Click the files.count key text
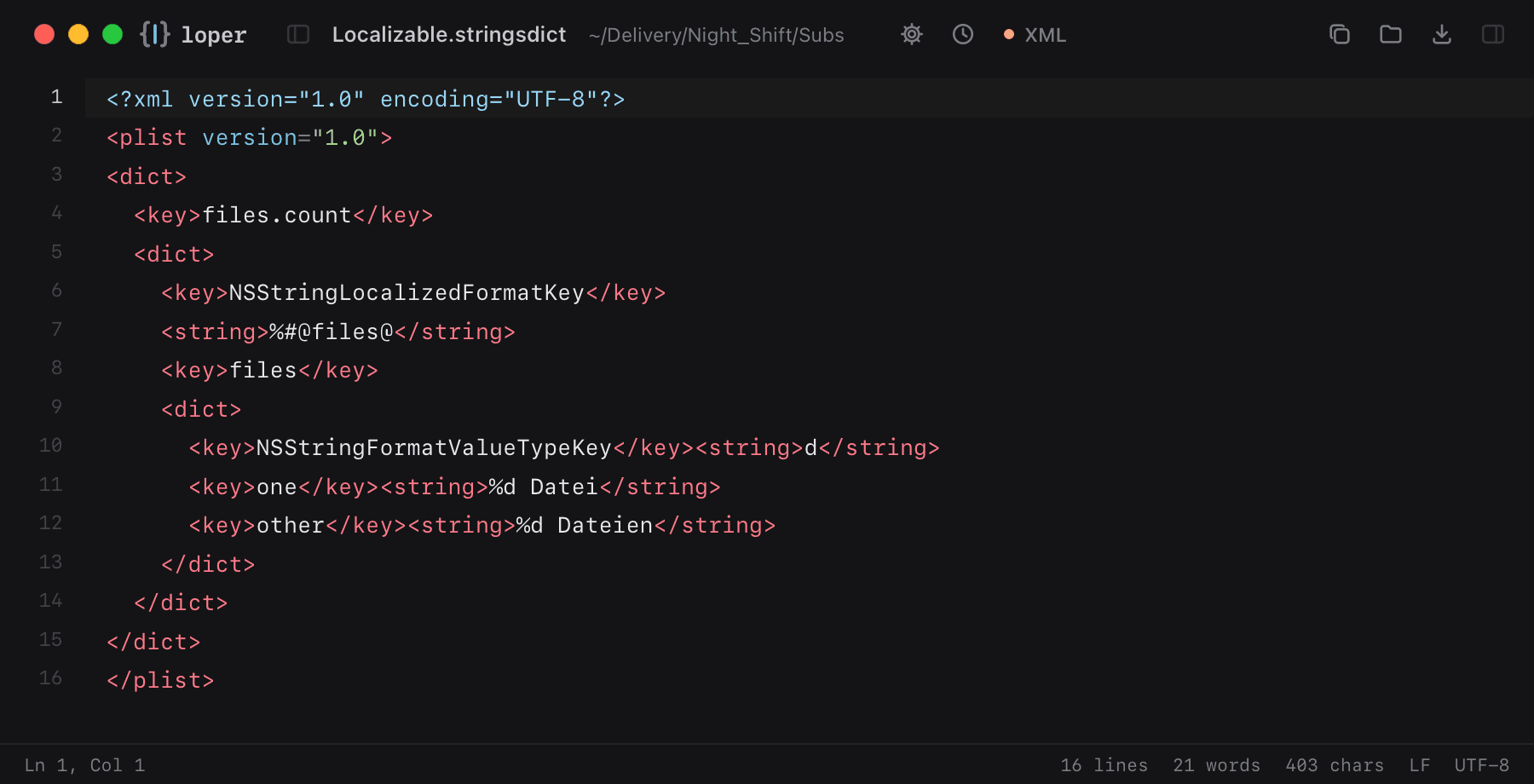 (x=277, y=215)
